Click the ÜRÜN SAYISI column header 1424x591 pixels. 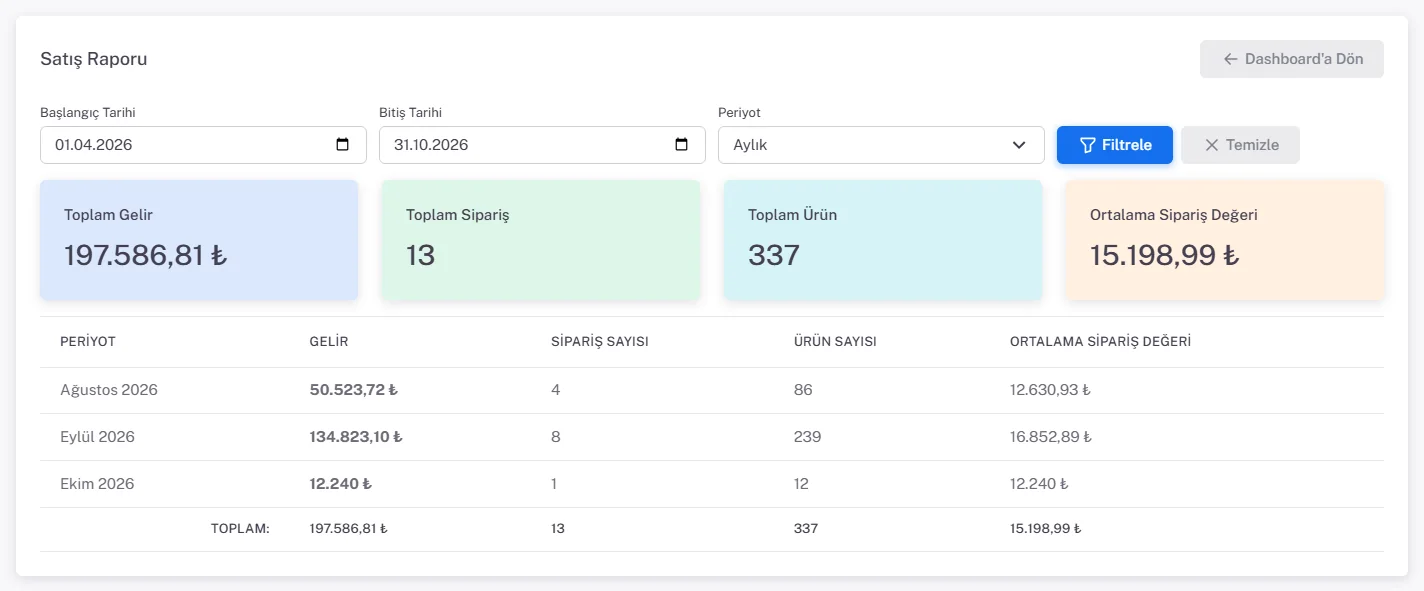(x=835, y=342)
